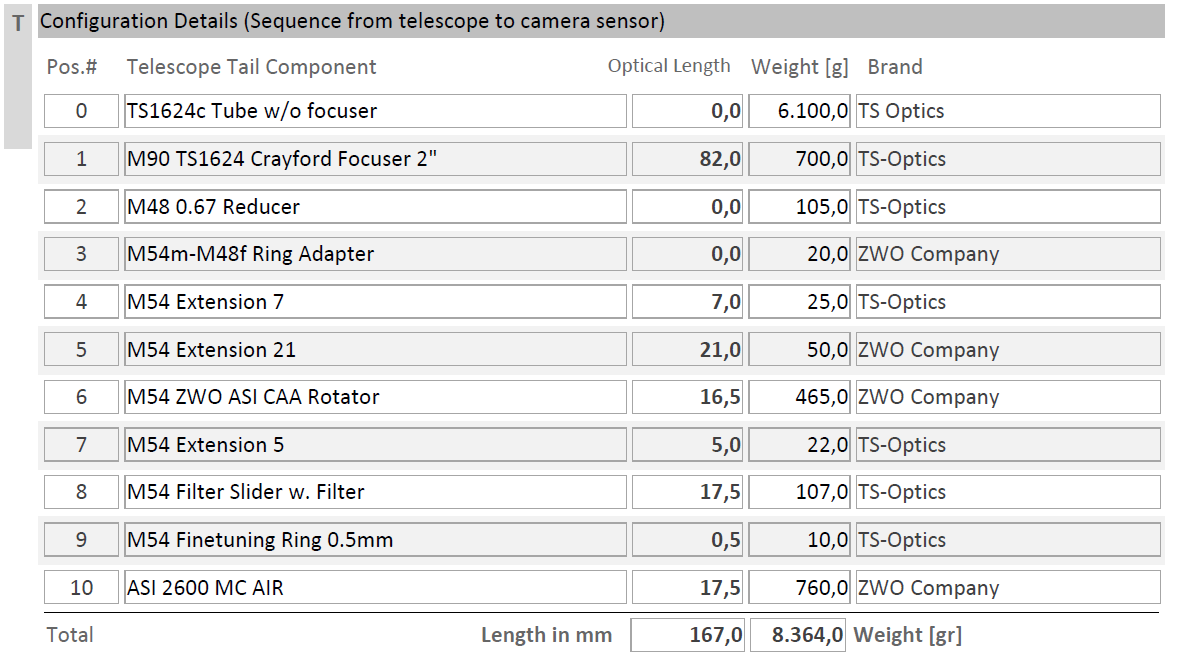The height and width of the screenshot is (664, 1180).
Task: Select the M54 Filter Slider w. Filter field
Action: 375,492
